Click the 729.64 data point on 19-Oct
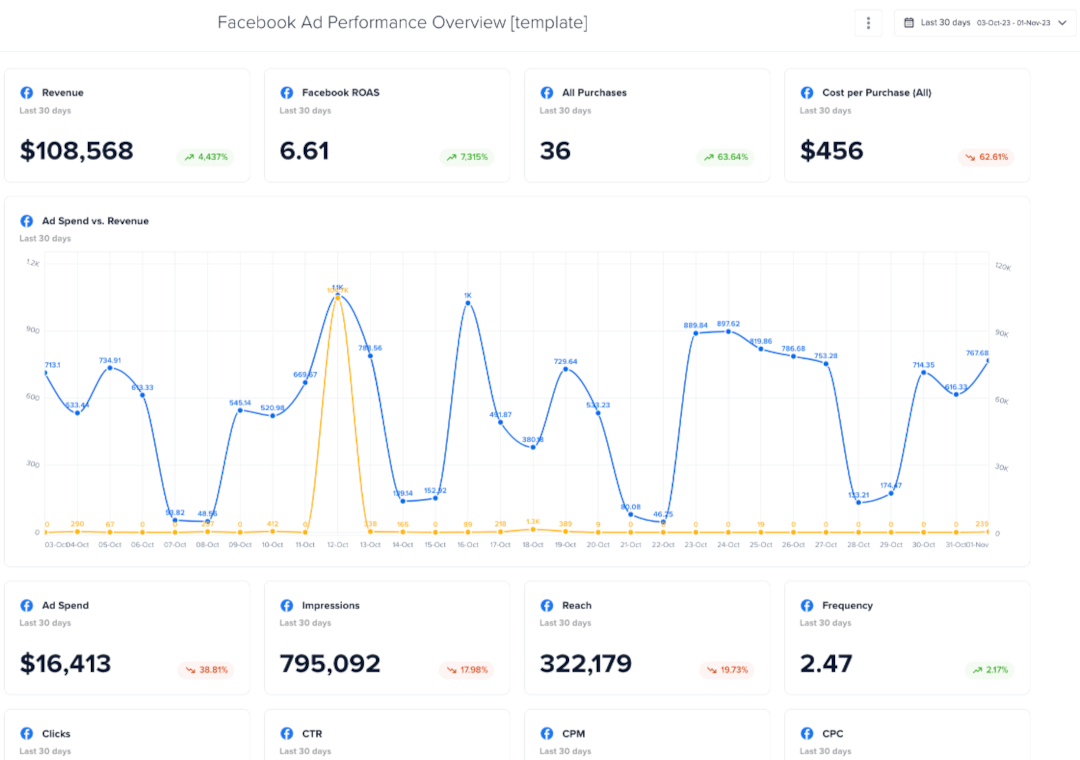1080x760 pixels. (x=565, y=369)
